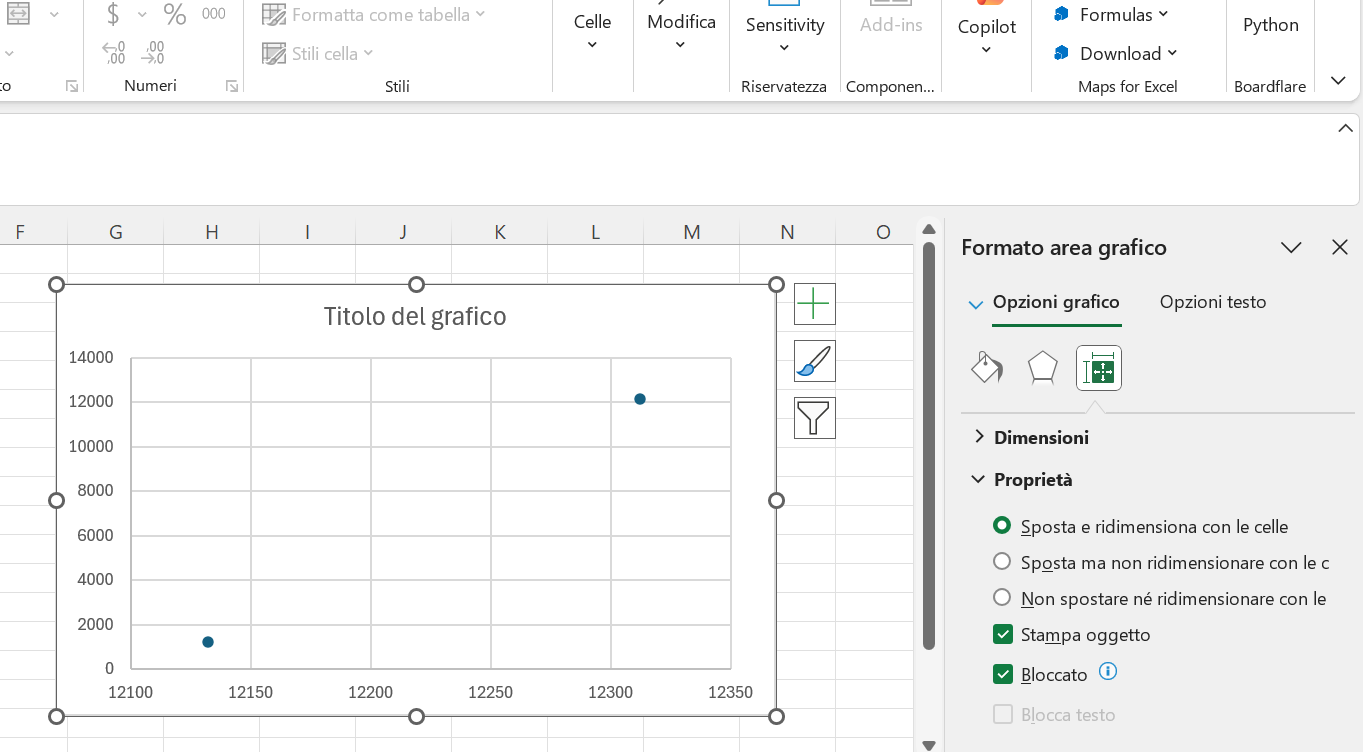Collapse the formula bar

pyautogui.click(x=1345, y=128)
